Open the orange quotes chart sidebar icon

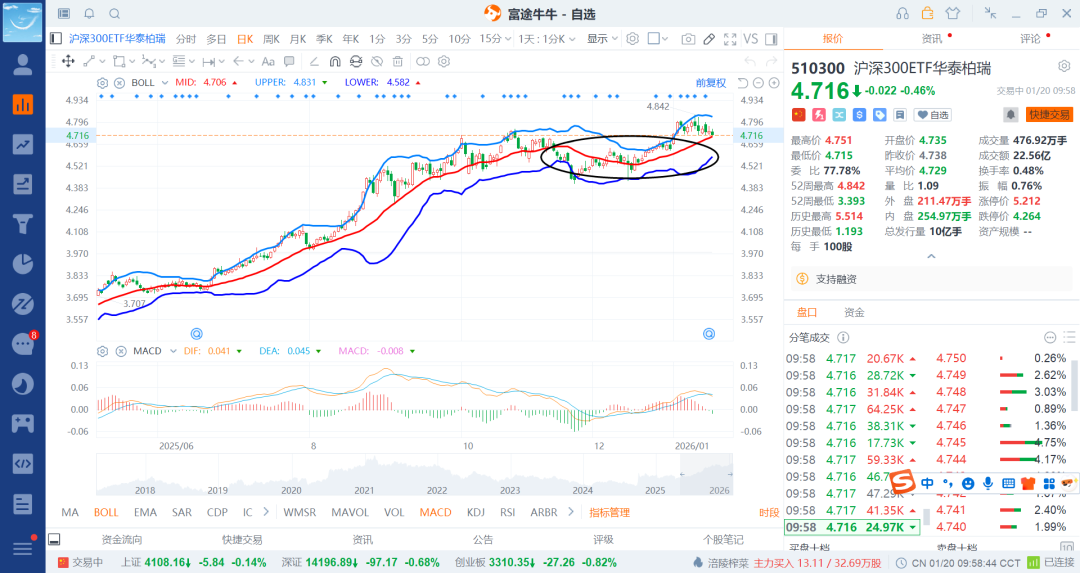coord(23,104)
